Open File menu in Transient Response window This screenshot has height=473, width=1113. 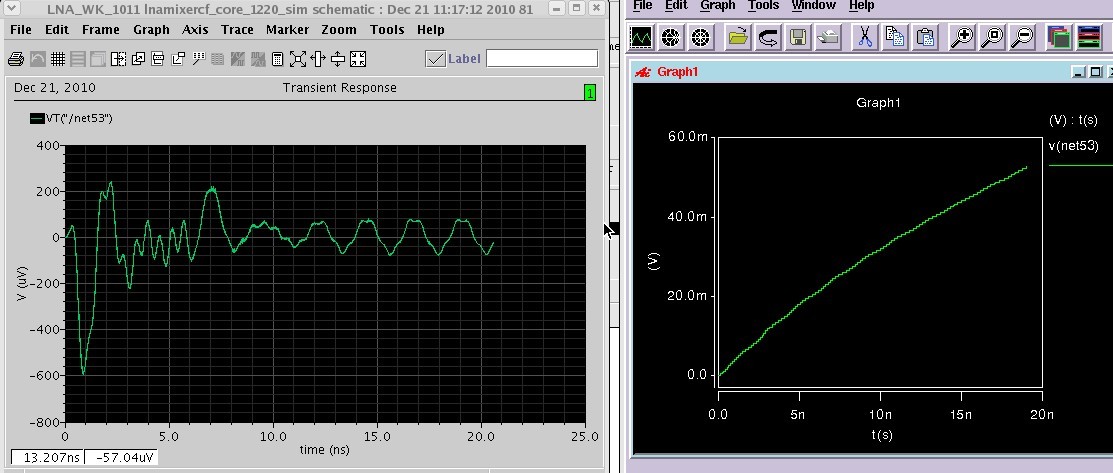coord(21,30)
